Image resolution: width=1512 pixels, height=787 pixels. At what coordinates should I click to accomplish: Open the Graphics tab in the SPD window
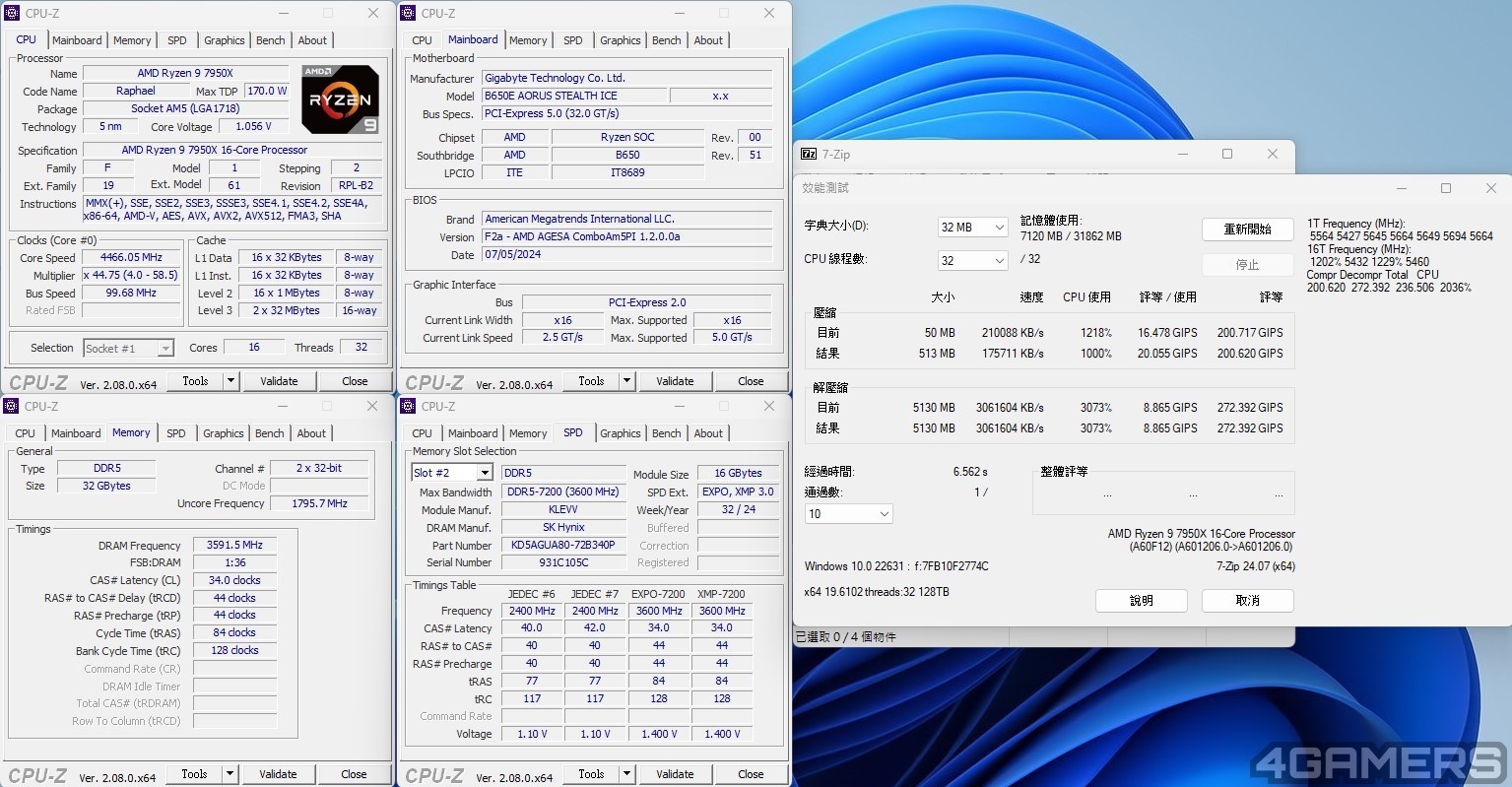(x=621, y=433)
